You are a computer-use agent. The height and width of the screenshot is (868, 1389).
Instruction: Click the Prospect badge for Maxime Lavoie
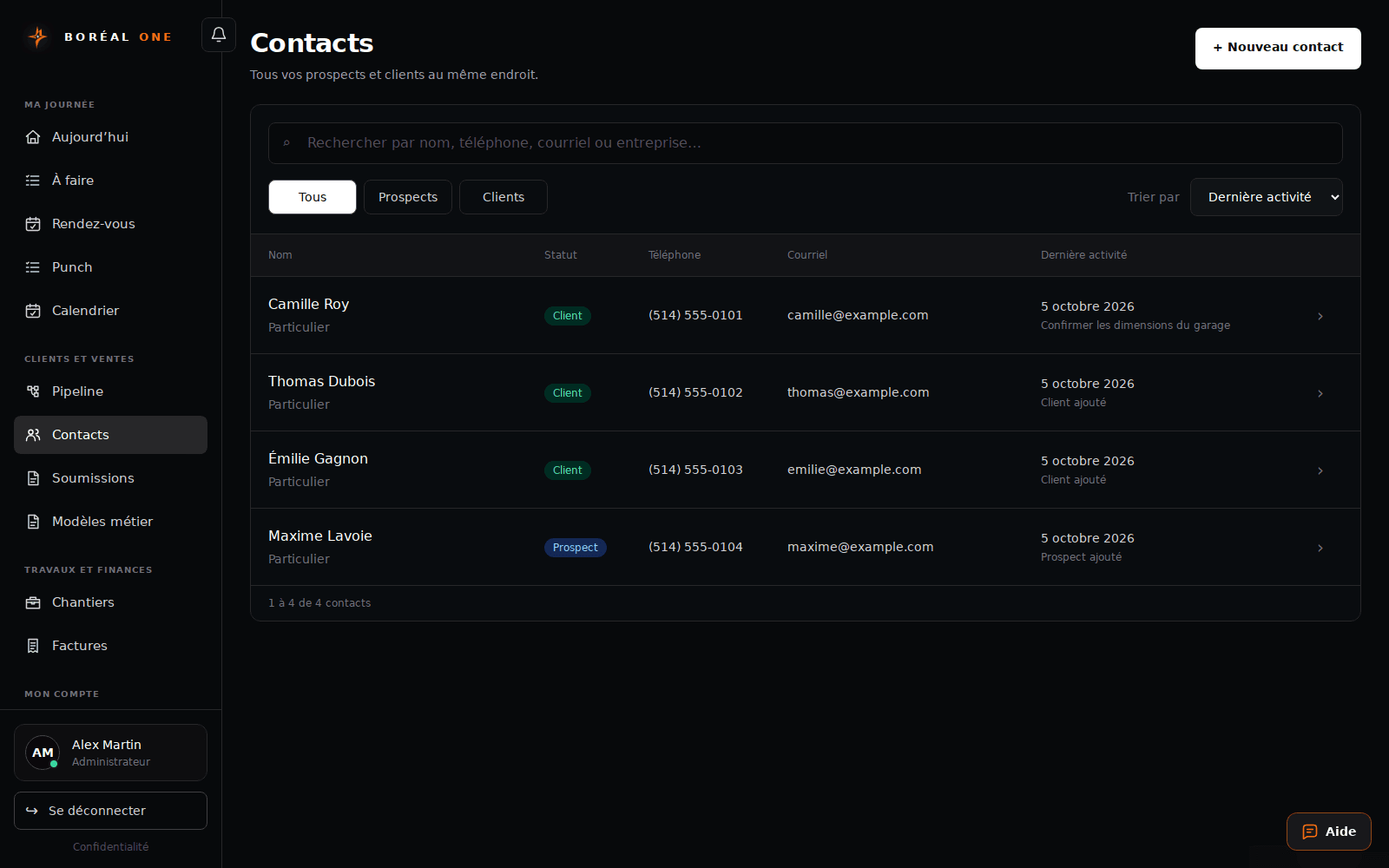click(576, 548)
